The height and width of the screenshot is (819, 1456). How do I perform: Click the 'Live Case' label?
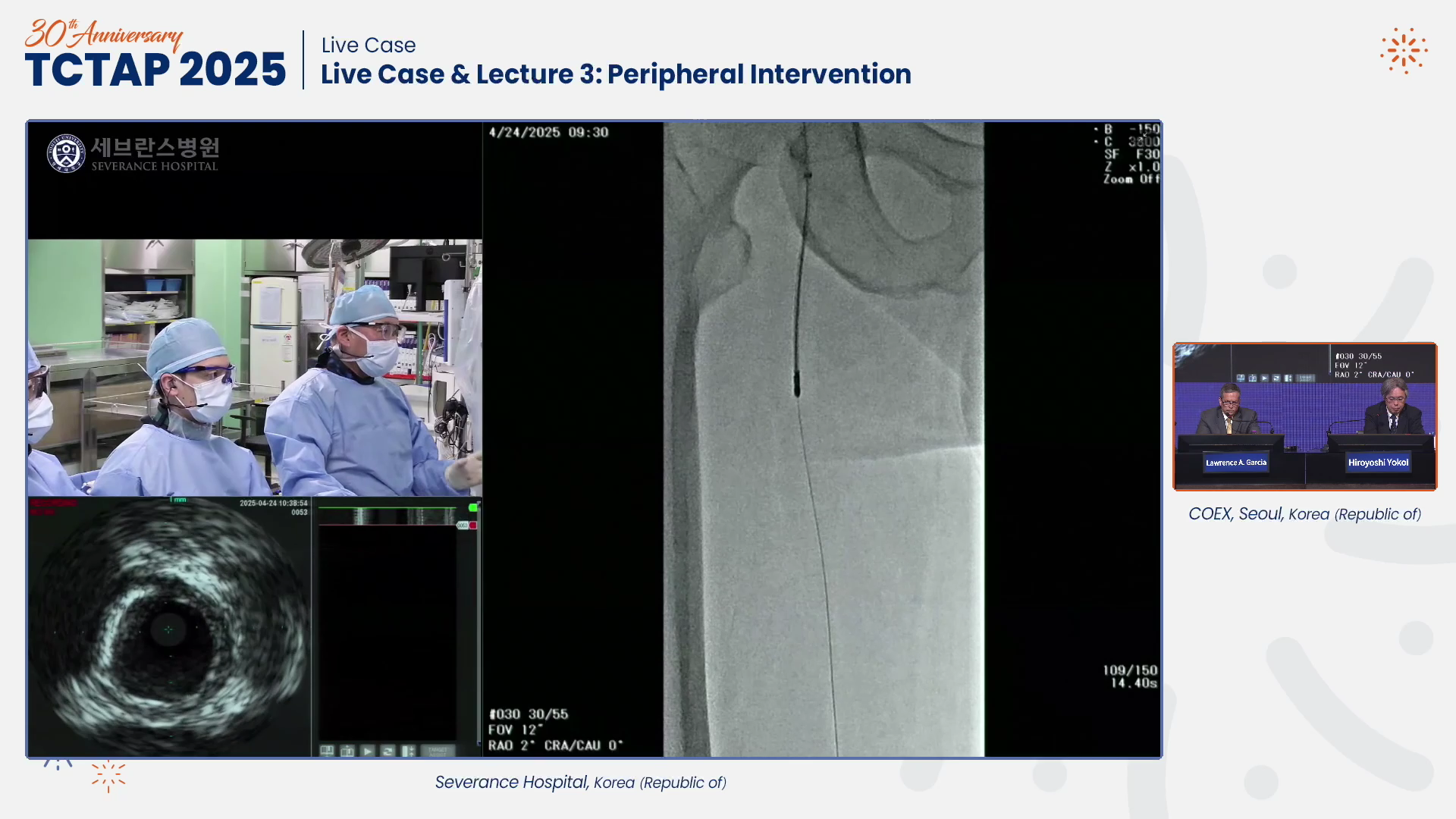[x=369, y=45]
